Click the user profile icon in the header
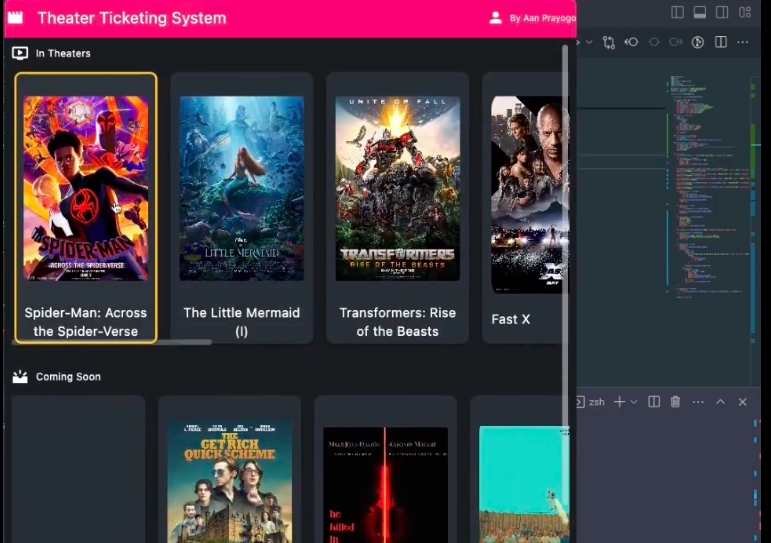This screenshot has width=771, height=543. pyautogui.click(x=495, y=18)
